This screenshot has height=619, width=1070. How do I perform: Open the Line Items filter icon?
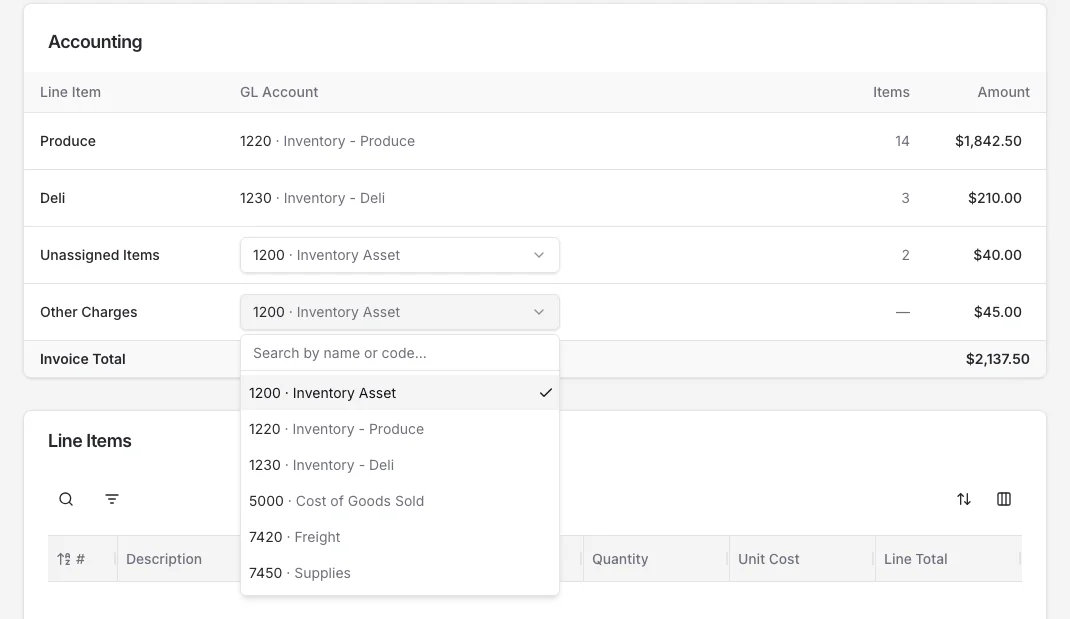click(112, 500)
